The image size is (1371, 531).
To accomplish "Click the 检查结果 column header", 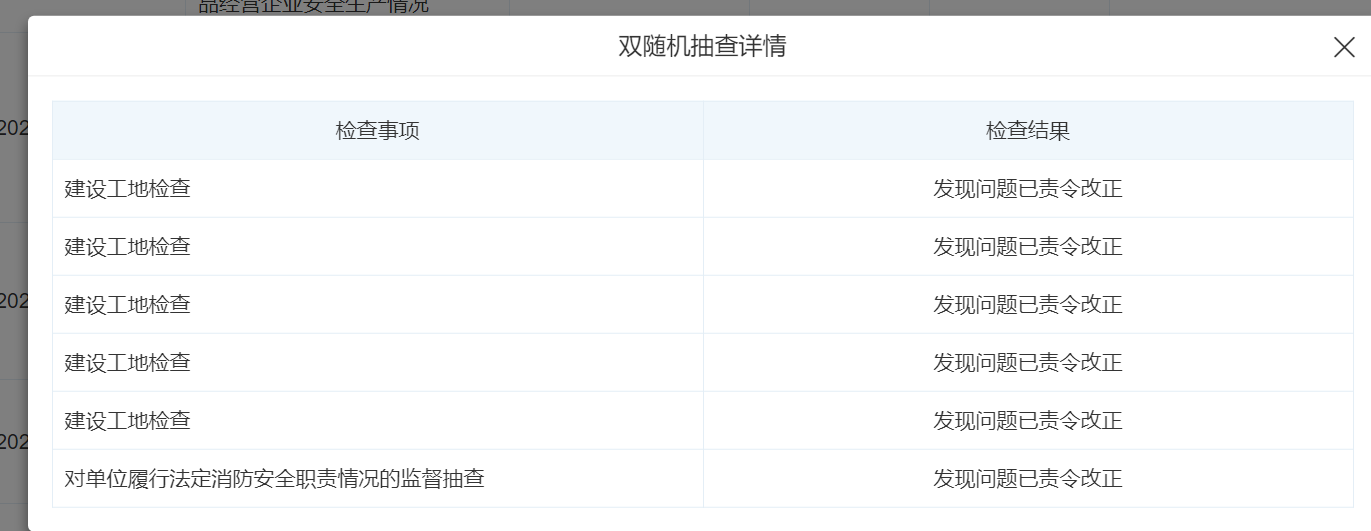I will (1028, 131).
